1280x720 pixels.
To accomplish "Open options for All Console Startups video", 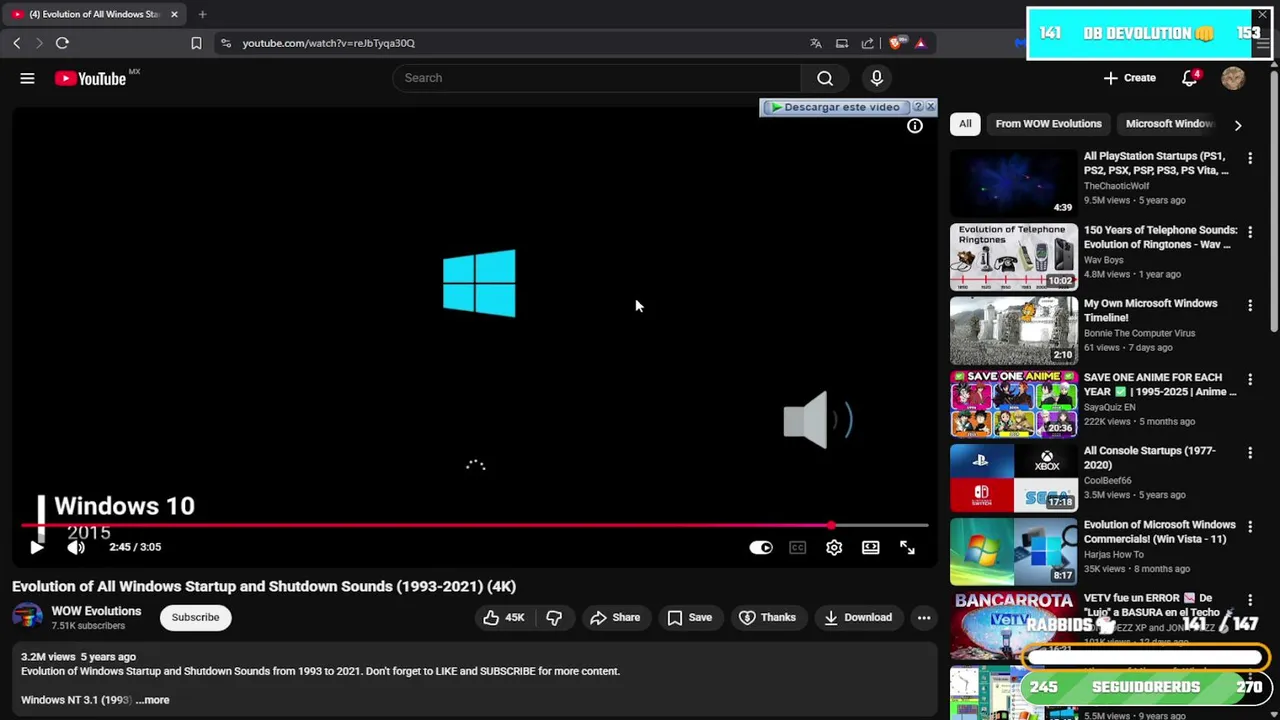I will (1249, 453).
